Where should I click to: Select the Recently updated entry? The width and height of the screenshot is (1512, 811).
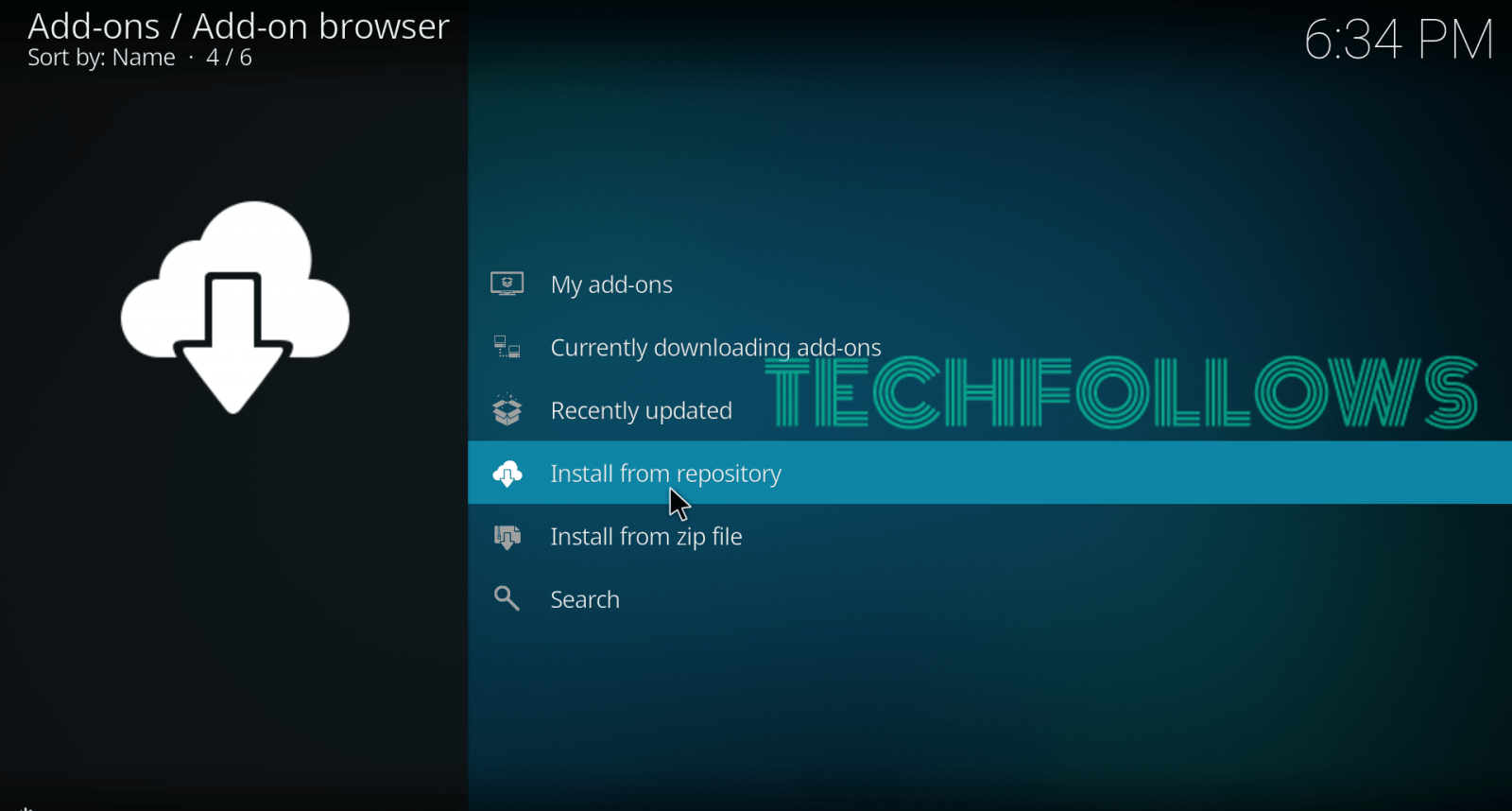989,410
